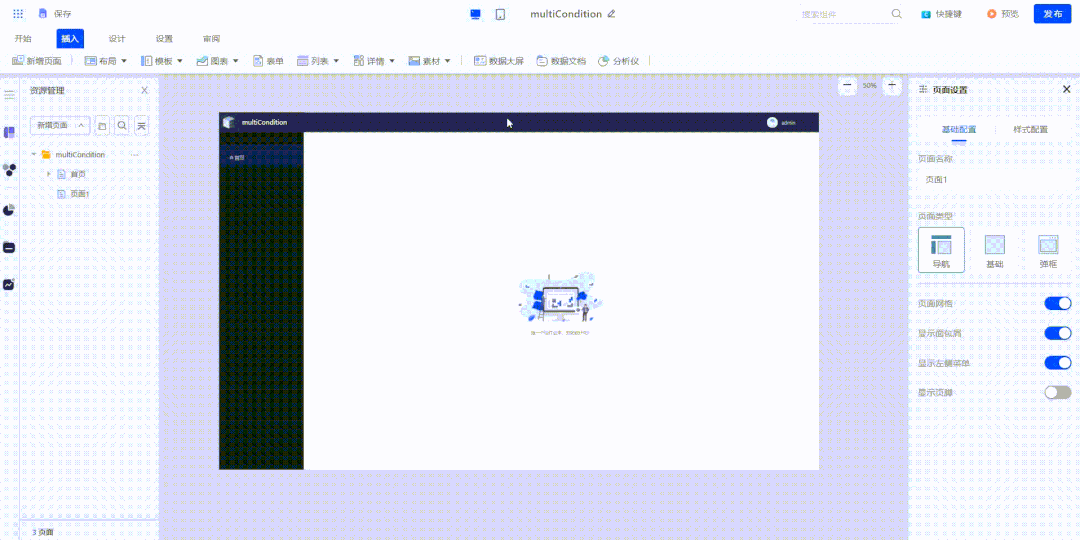The height and width of the screenshot is (540, 1080).
Task: Insert 数据文档 data document
Action: (x=561, y=61)
